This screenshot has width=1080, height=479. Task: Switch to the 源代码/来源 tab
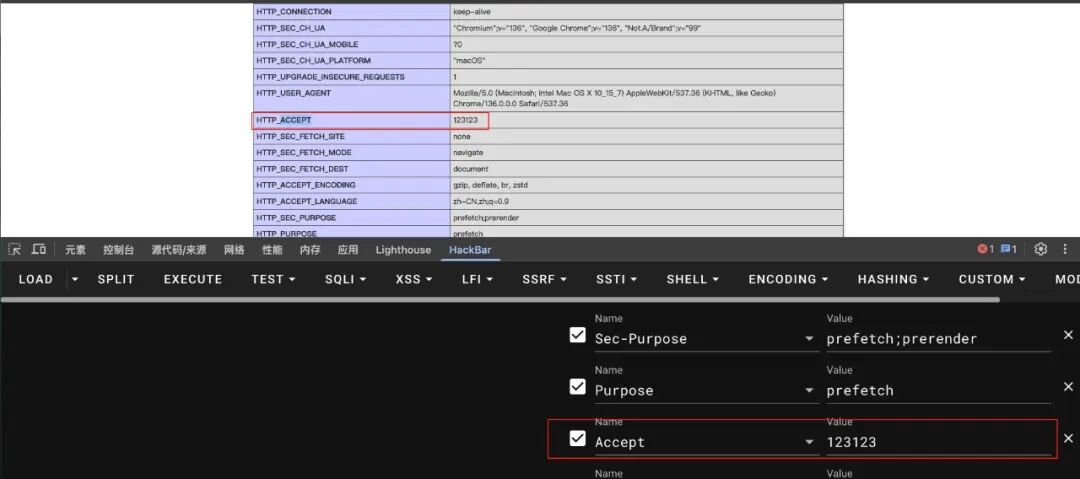point(179,249)
